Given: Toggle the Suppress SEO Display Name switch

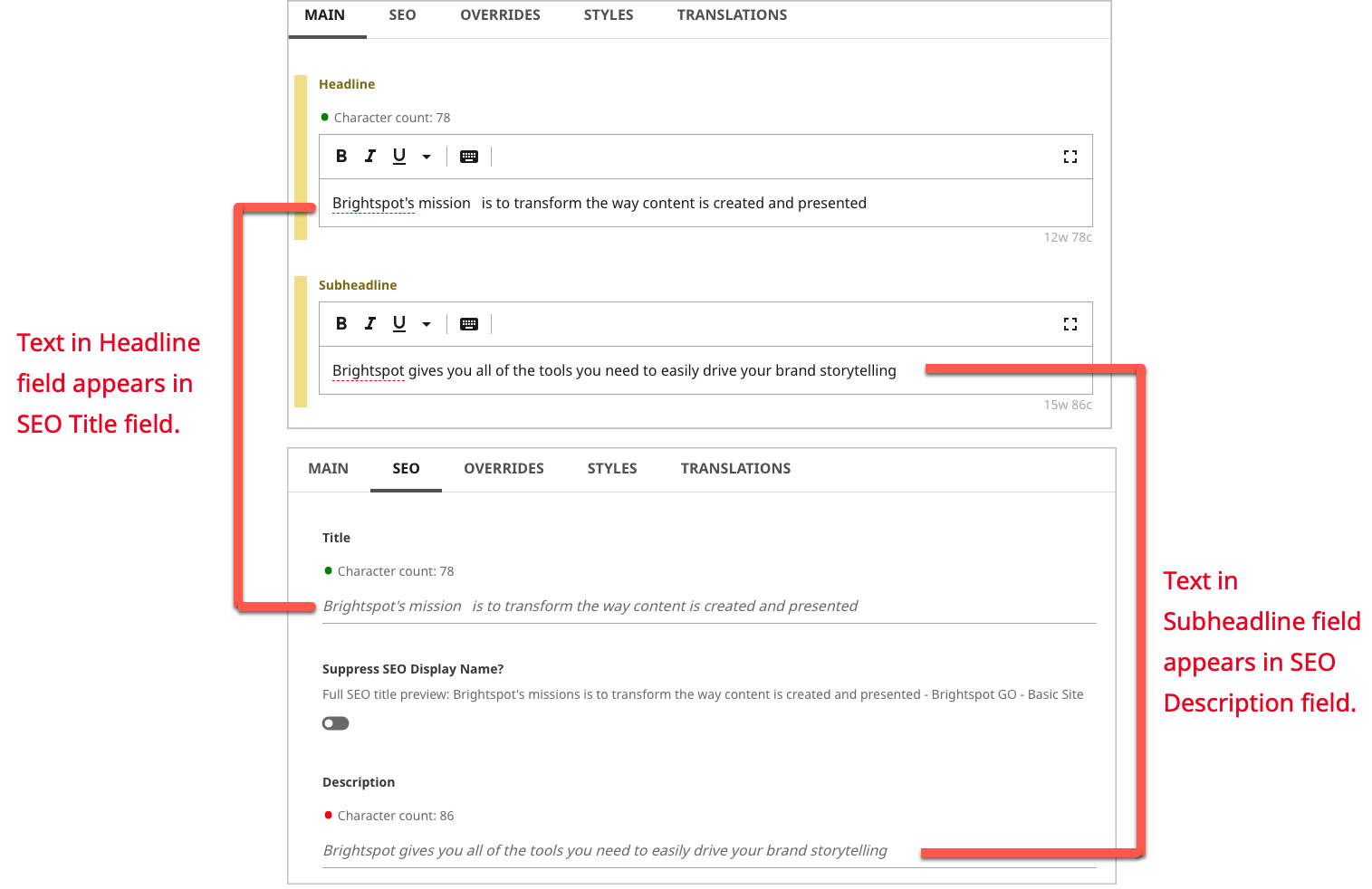Looking at the screenshot, I should click(336, 723).
